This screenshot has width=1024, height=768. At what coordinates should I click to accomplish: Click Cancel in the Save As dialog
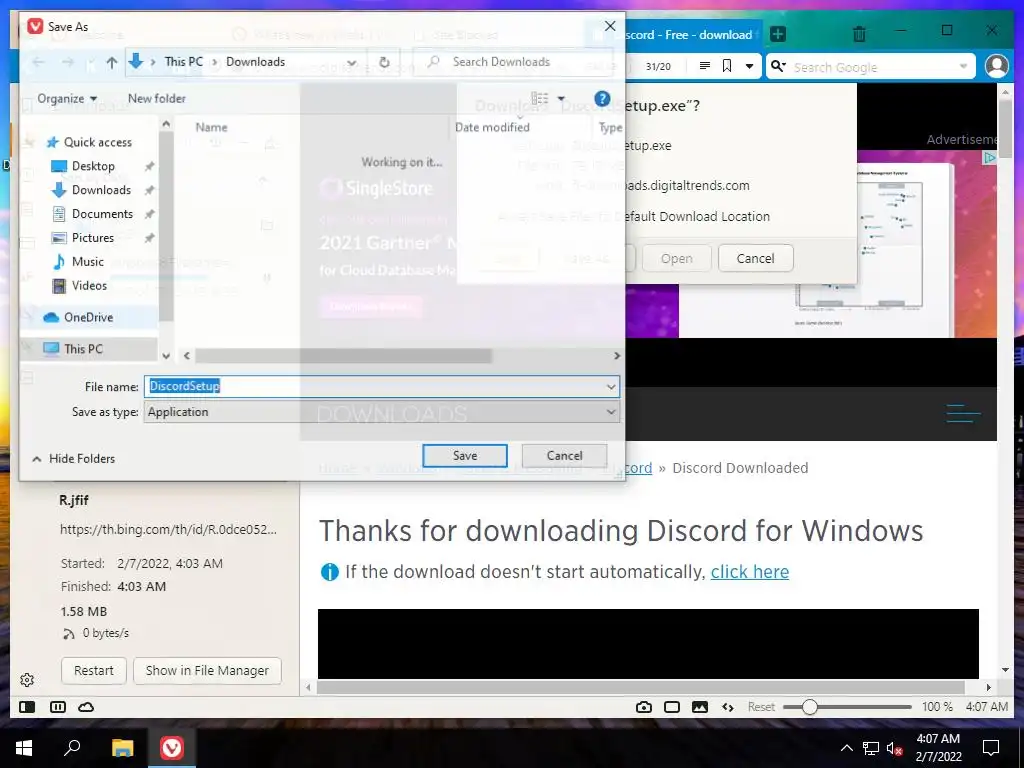pos(564,456)
